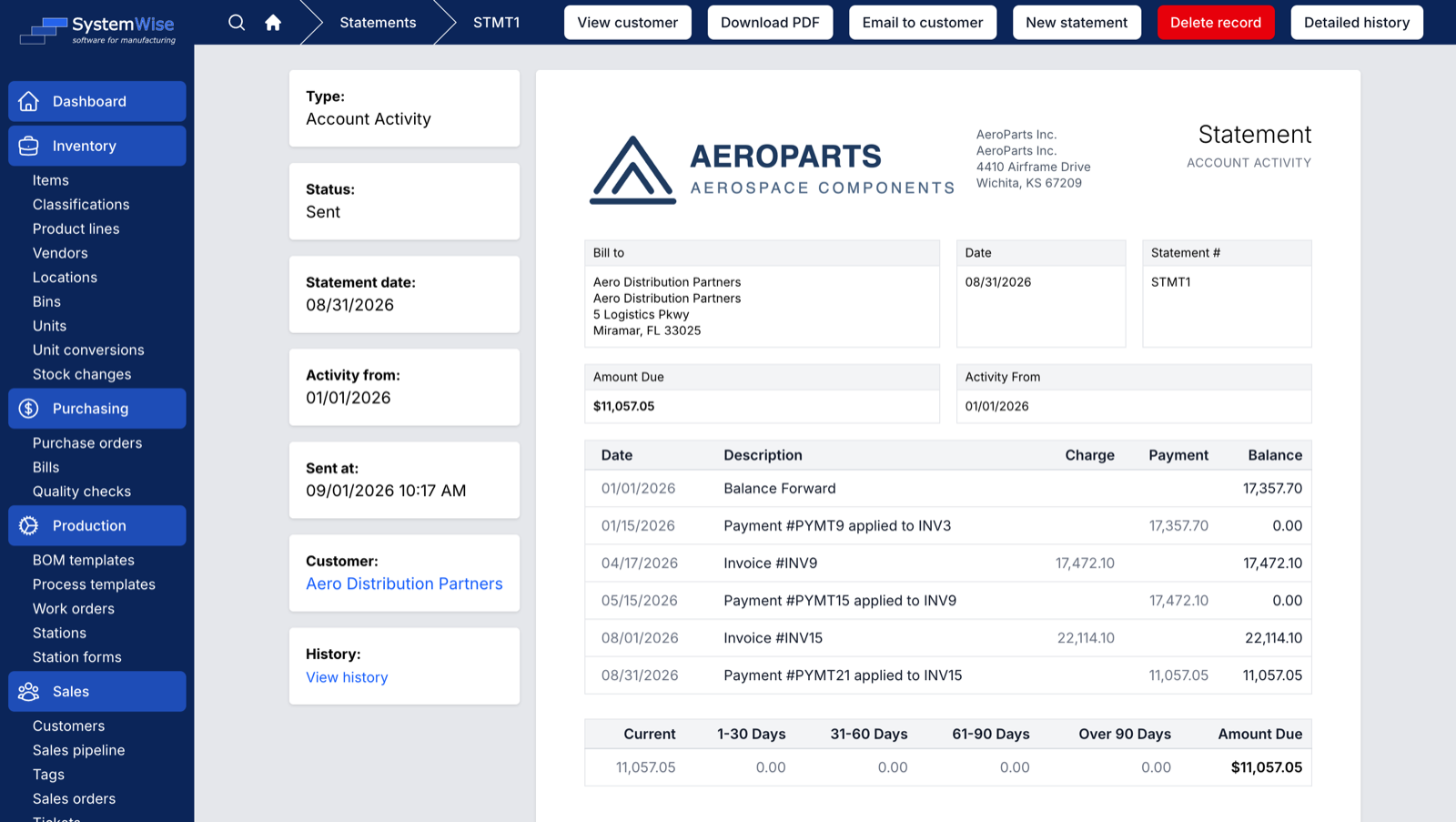1456x822 pixels.
Task: Open Detailed history
Action: coord(1357,22)
